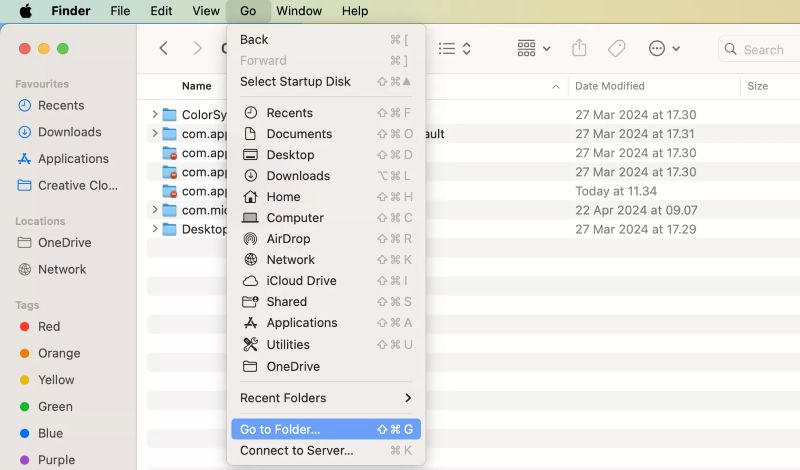The image size is (800, 470).
Task: Open OneDrive in sidebar Locations
Action: (55, 242)
